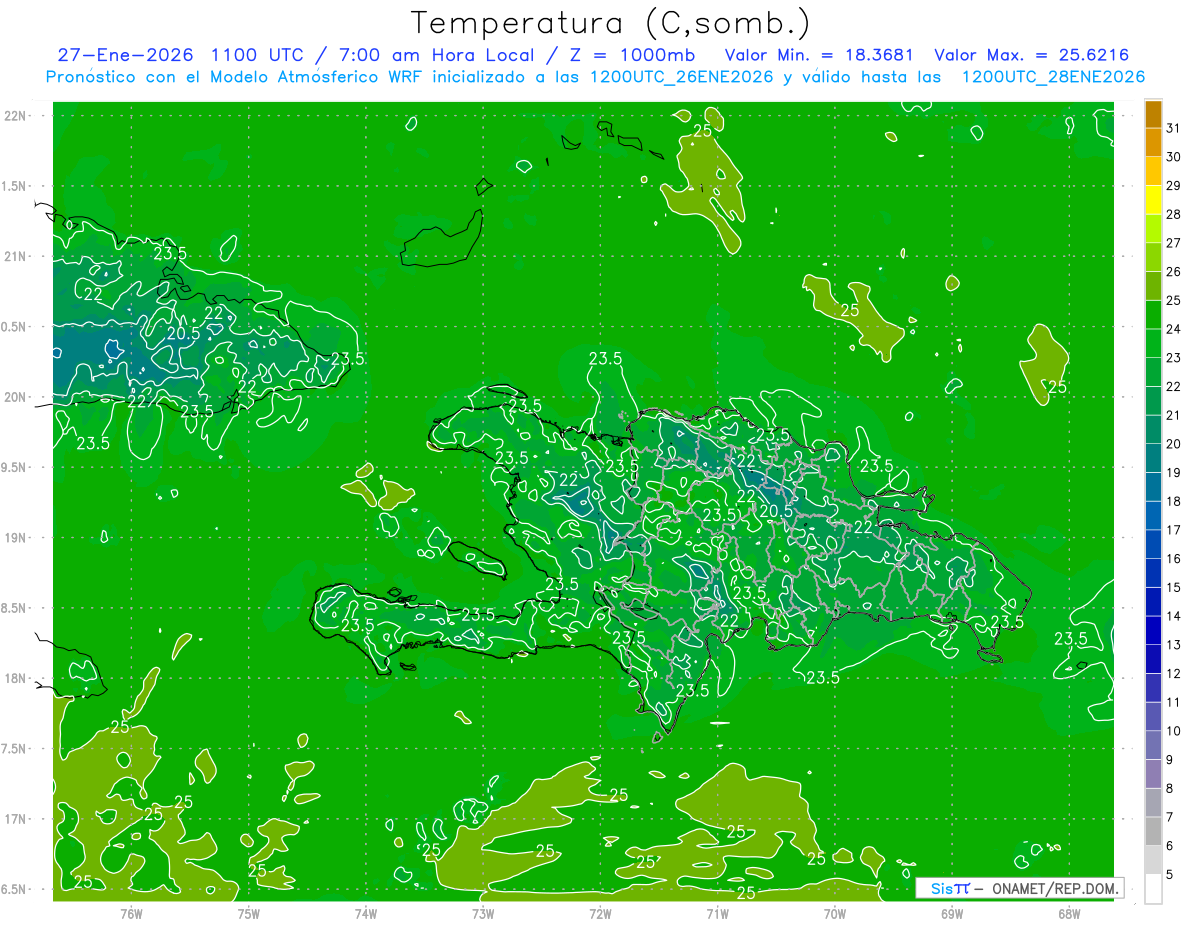Click the '1200UTC_28ENE2026' valid-until time

click(1053, 77)
